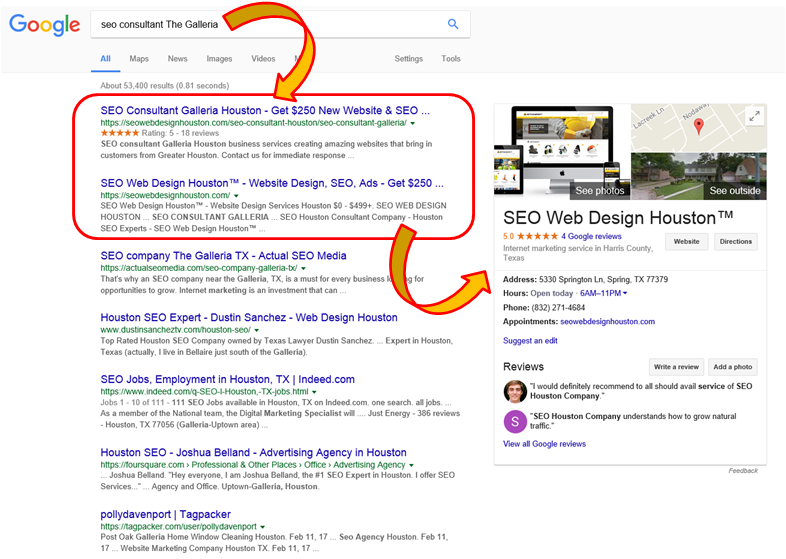Switch to the Maps tab
This screenshot has height=559, width=786.
139,59
